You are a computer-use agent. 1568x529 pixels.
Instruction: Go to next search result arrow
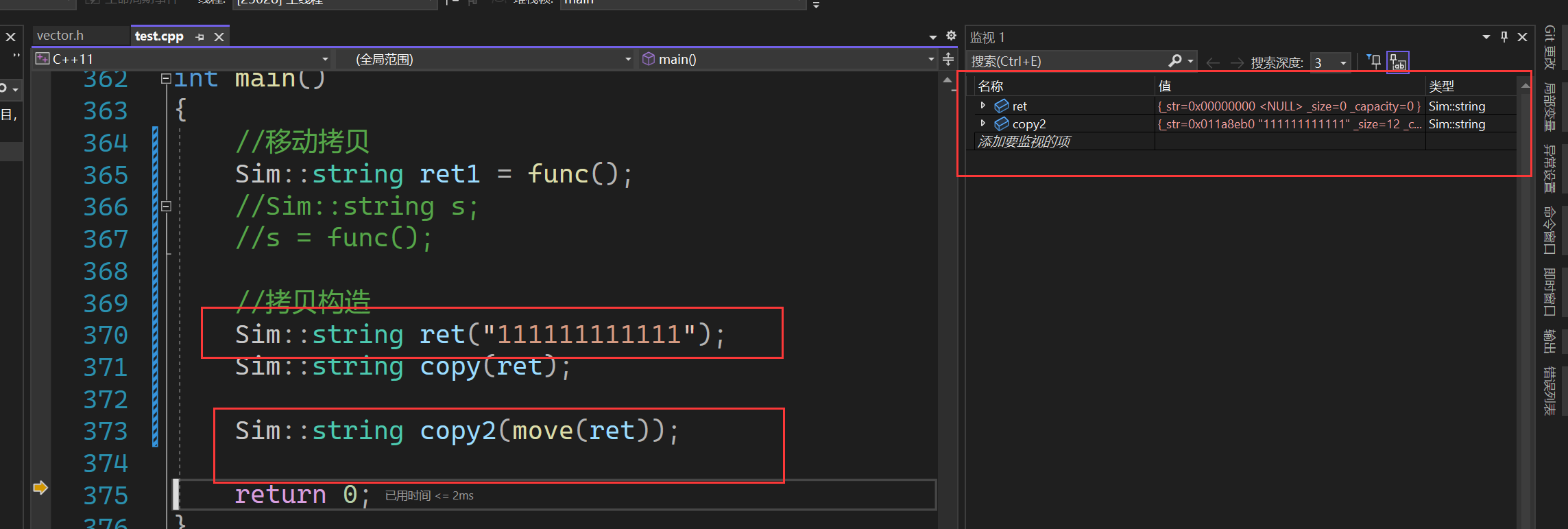point(1237,62)
